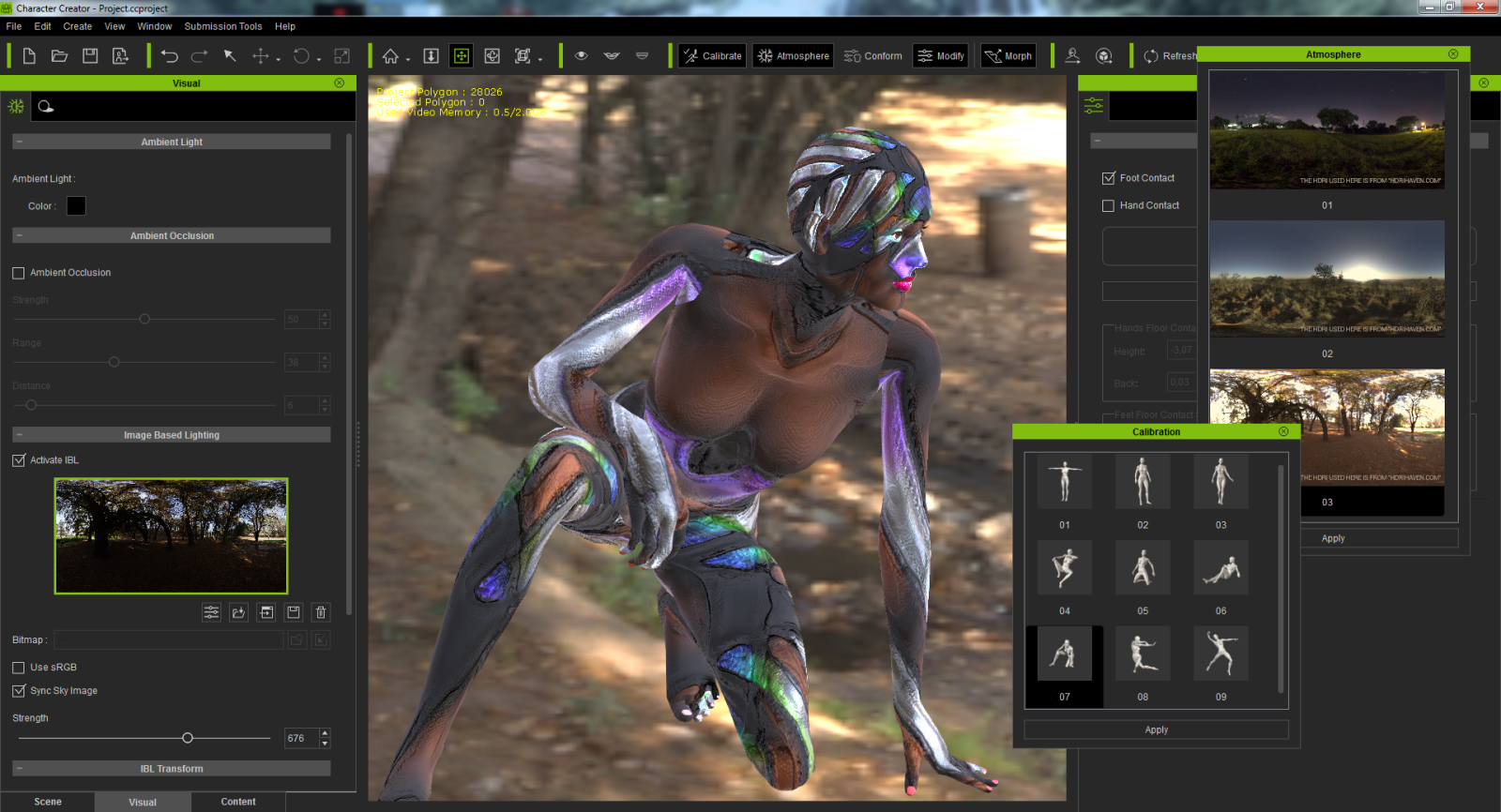Switch to the Content tab
The width and height of the screenshot is (1501, 812).
(238, 802)
